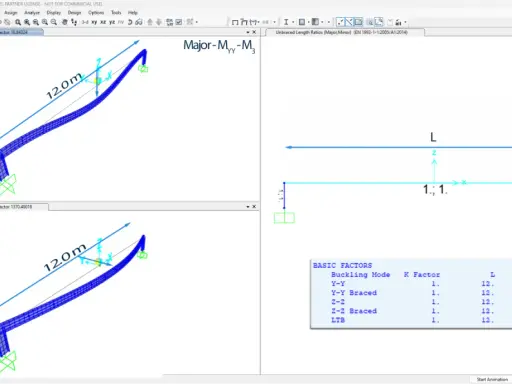
Task: Switch to the 3-d view
Action: [85, 22]
